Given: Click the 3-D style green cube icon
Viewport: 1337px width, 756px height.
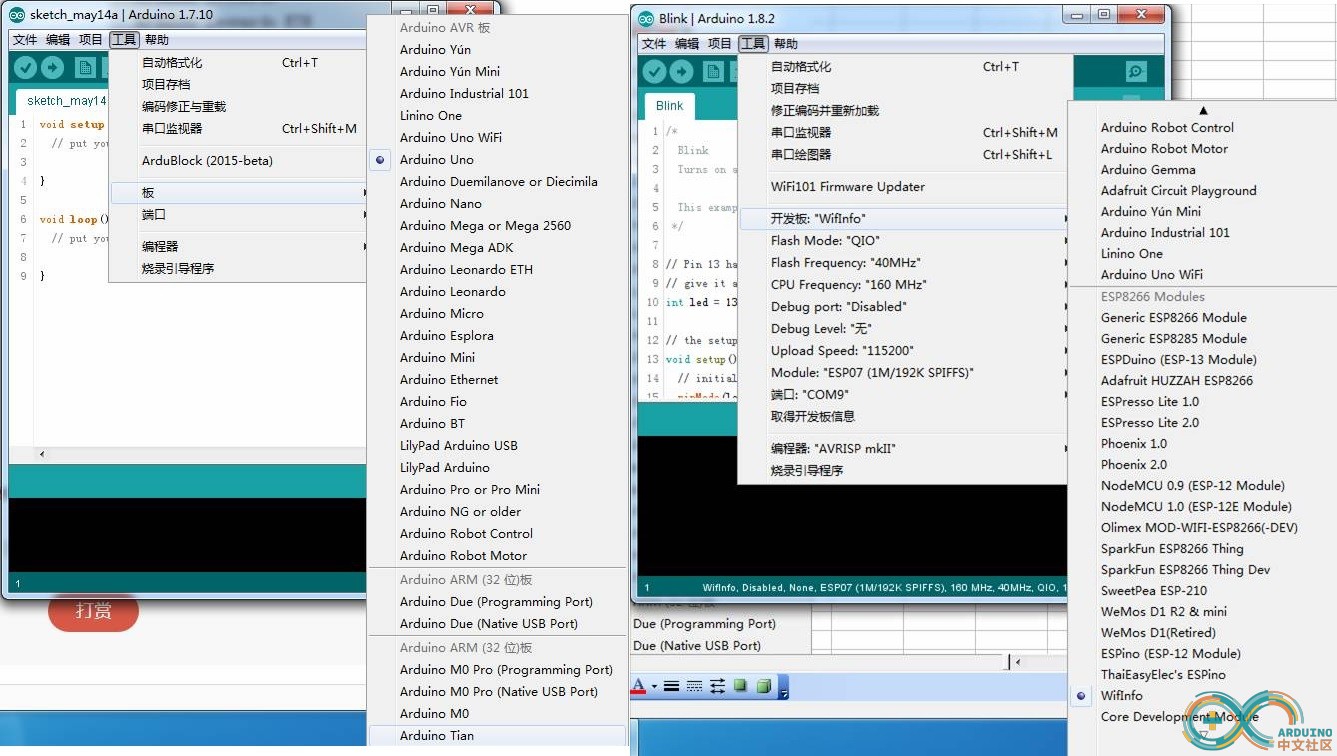Looking at the screenshot, I should 763,686.
